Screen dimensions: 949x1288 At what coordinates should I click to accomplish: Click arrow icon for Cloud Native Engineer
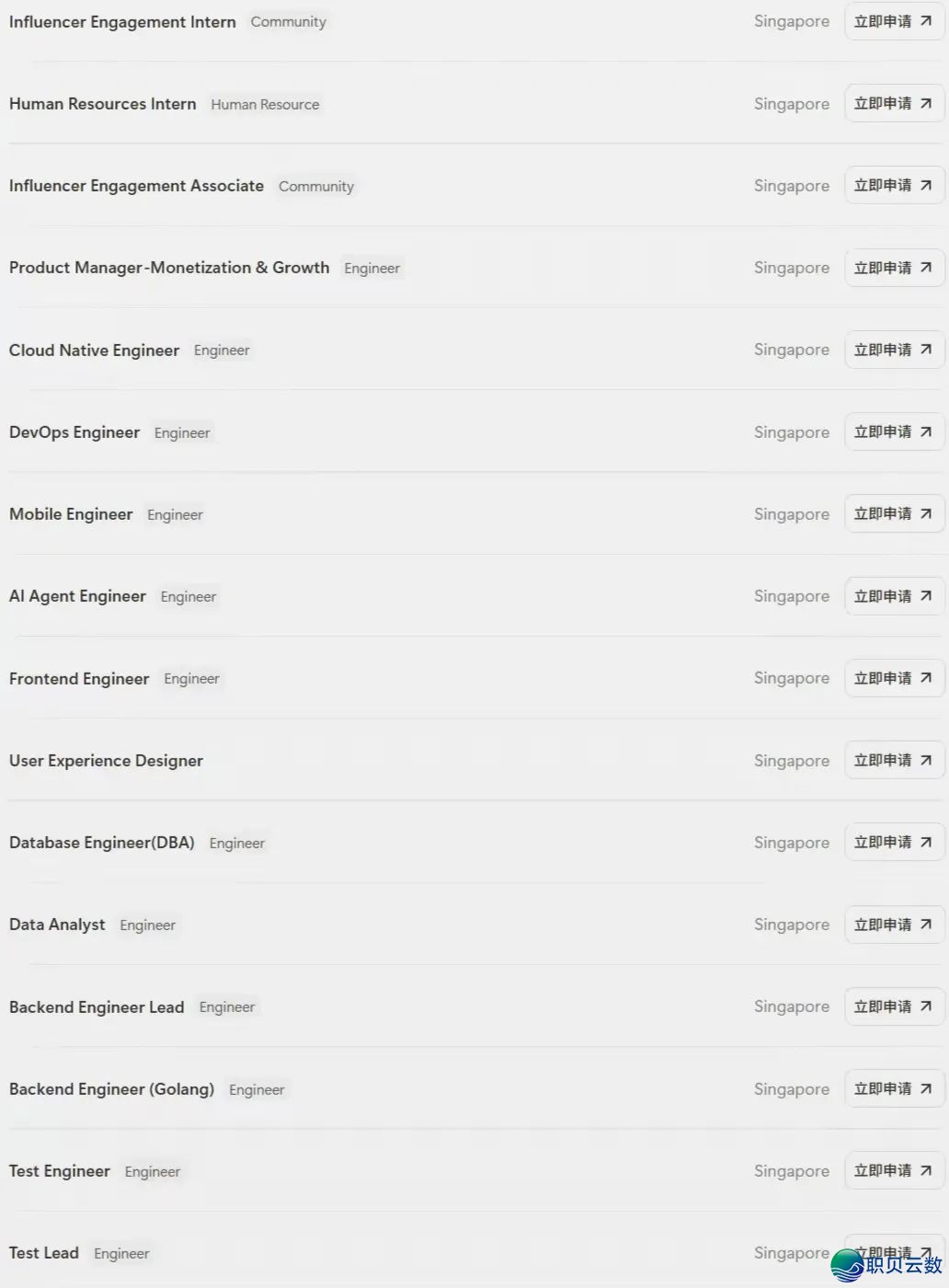click(926, 350)
